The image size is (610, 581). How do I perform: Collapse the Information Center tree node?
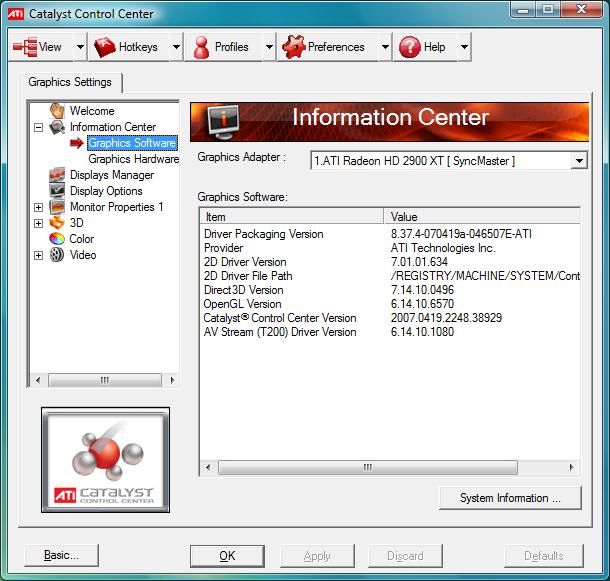(x=39, y=127)
